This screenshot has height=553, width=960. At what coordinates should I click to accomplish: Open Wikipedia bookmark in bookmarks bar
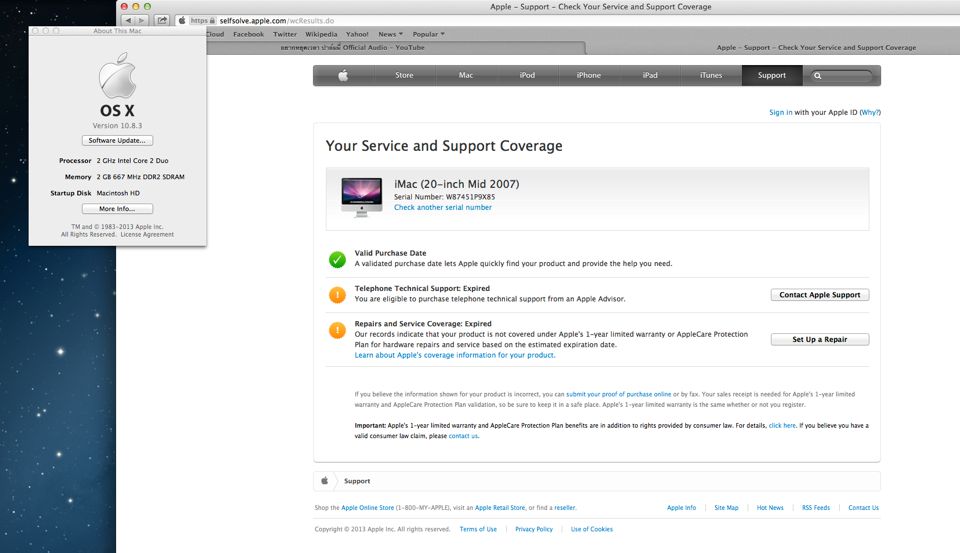[x=321, y=34]
